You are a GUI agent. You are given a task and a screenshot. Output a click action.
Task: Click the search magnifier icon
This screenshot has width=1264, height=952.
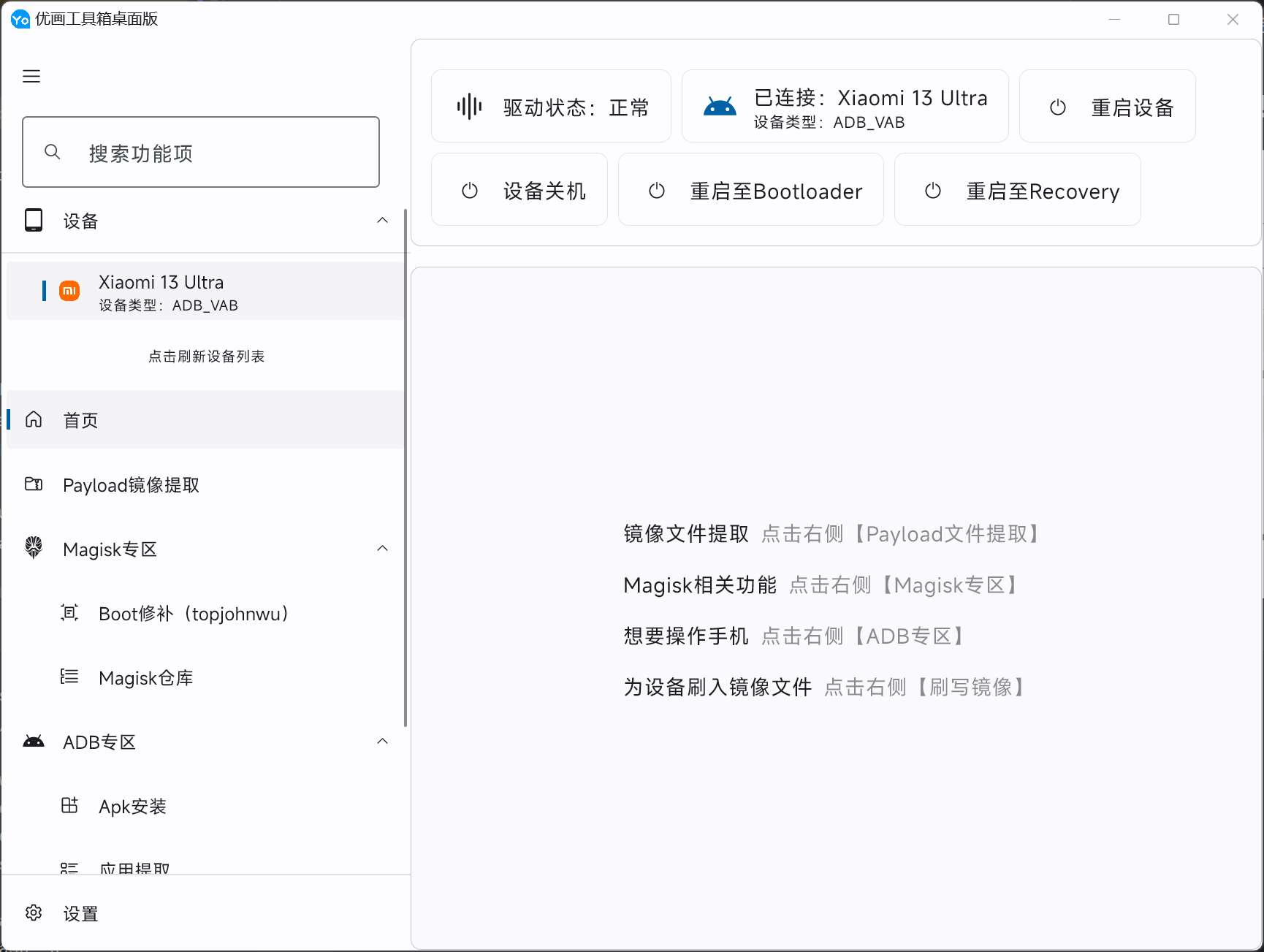(53, 152)
